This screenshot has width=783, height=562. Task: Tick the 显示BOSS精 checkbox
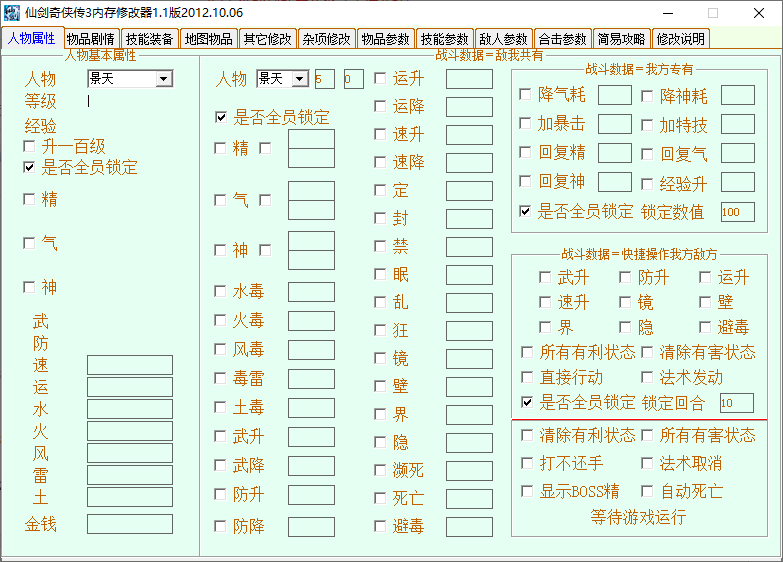pos(527,492)
